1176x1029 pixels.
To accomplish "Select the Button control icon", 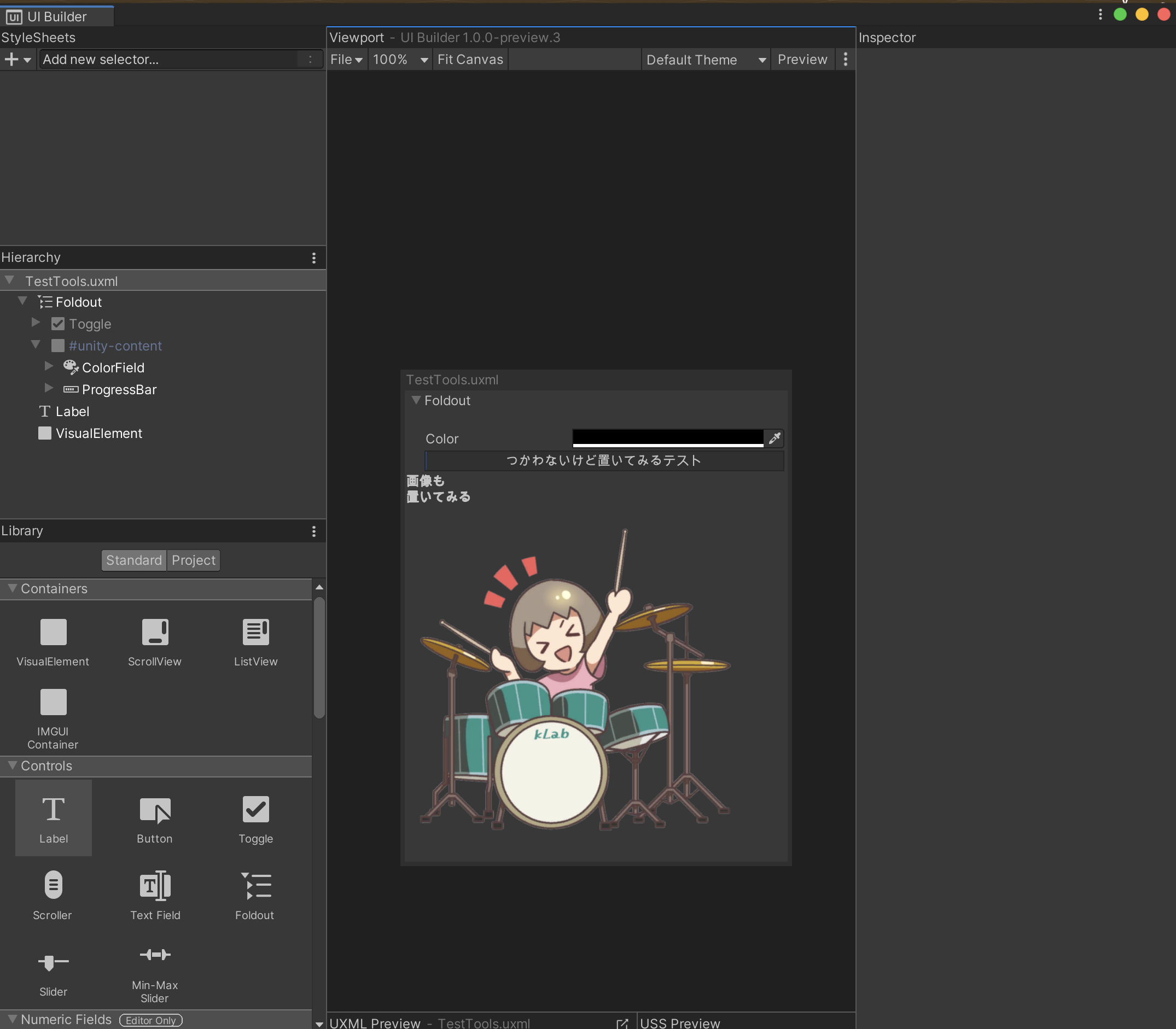I will coord(155,810).
